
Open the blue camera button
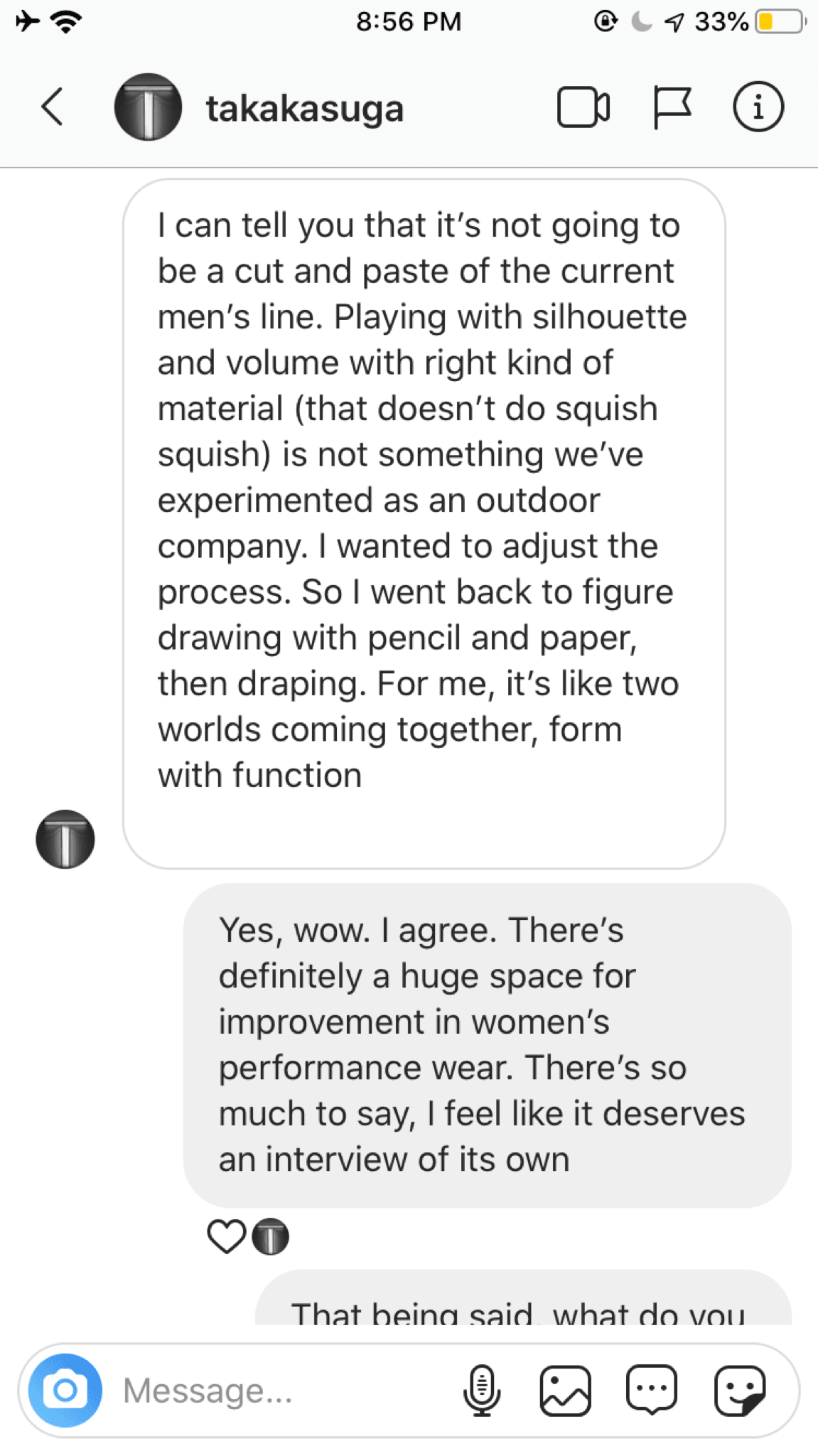[x=65, y=1390]
